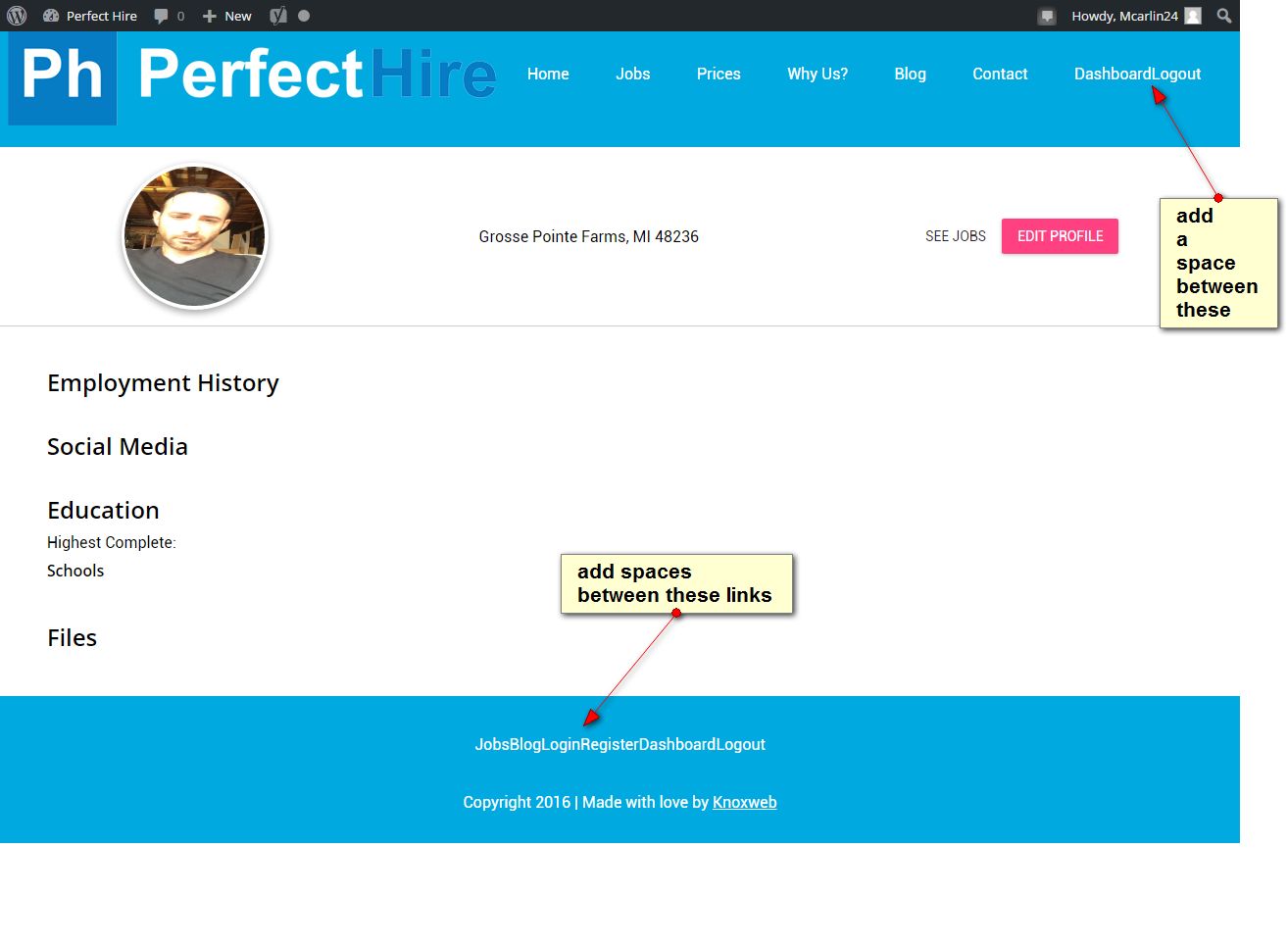Open the notifications icon left of Howdy
1288x947 pixels.
point(1047,16)
